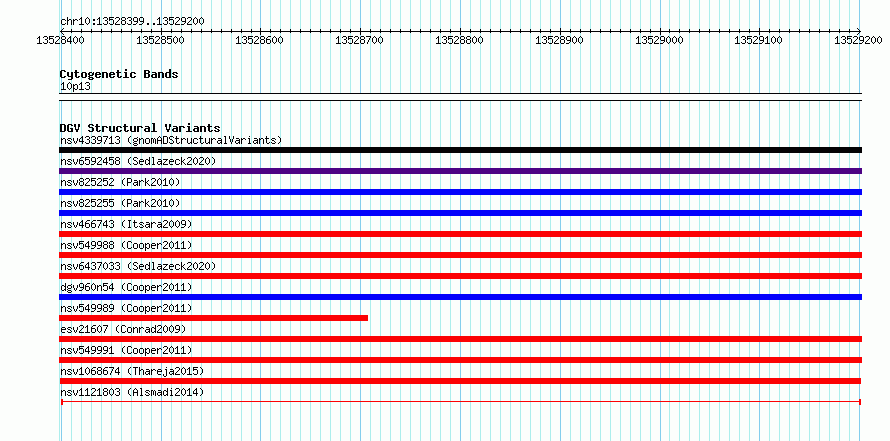This screenshot has height=441, width=890.
Task: Open the red nsv549988 variant bar
Action: [x=460, y=255]
